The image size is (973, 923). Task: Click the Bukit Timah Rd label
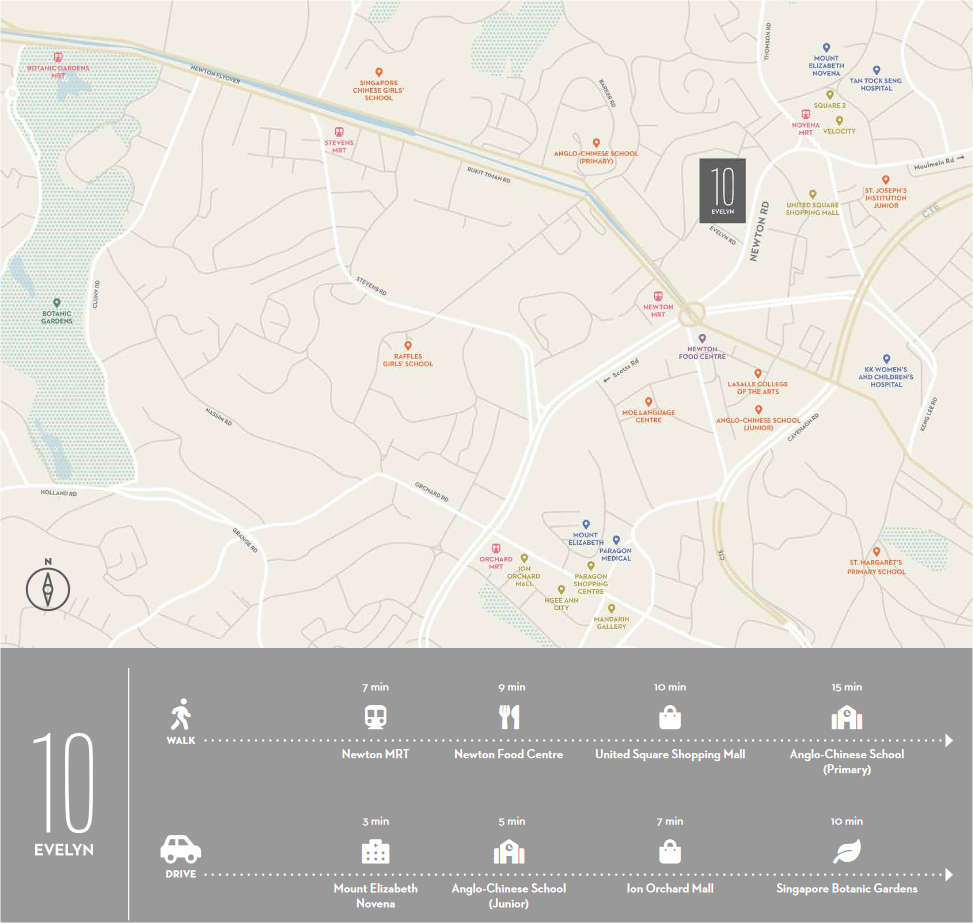(x=488, y=174)
